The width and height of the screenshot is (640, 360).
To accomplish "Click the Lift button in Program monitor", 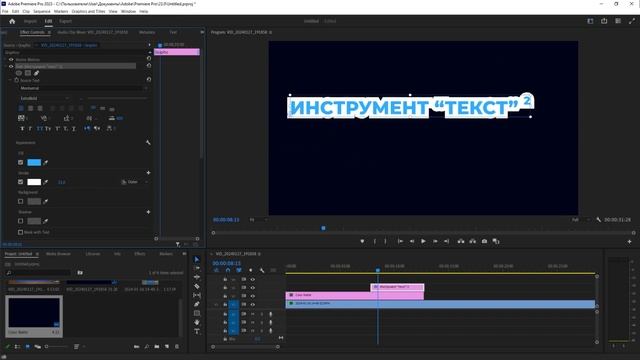I will tap(461, 241).
